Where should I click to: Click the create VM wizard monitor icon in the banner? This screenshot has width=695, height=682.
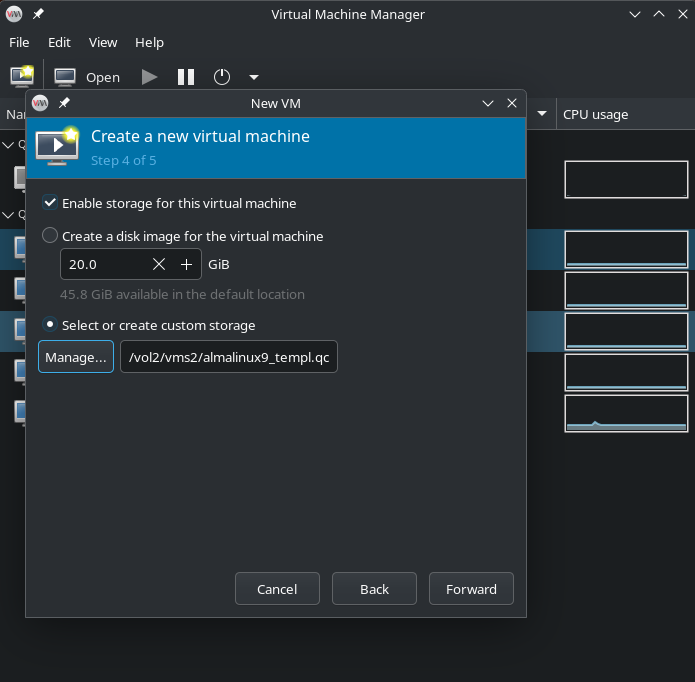tap(58, 146)
